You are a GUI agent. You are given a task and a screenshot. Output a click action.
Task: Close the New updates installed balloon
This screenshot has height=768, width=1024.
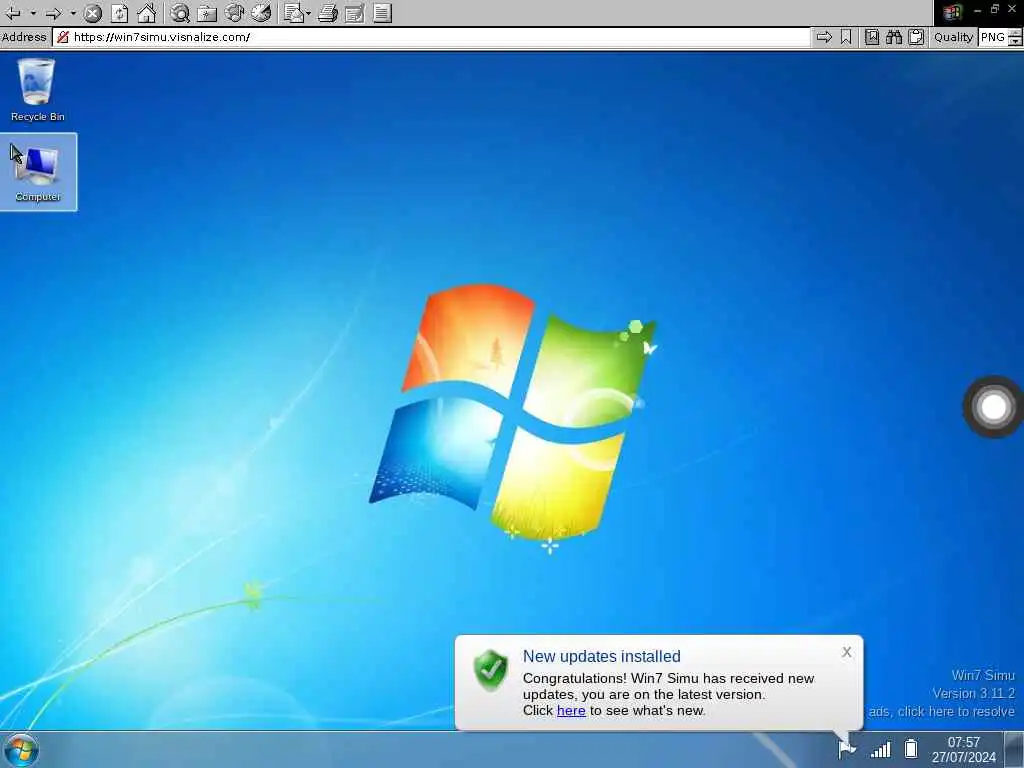846,652
